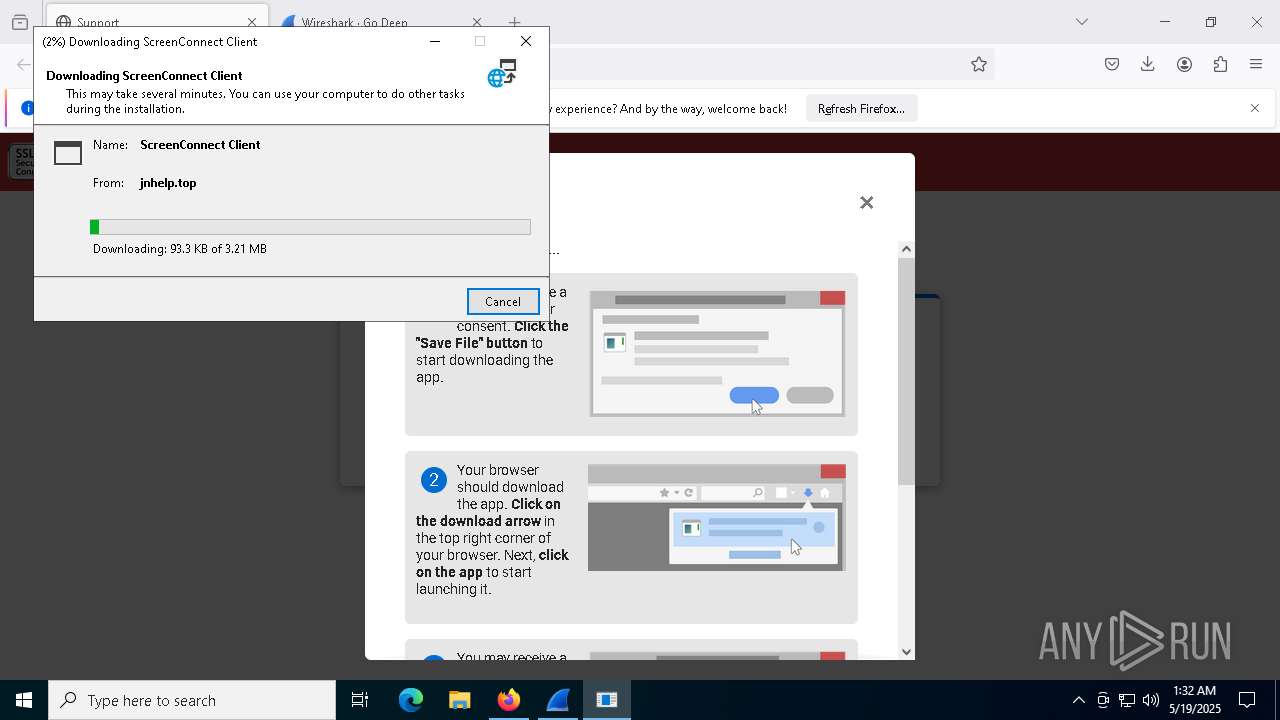Cancel the ScreenConnect Client download
1280x720 pixels.
503,302
